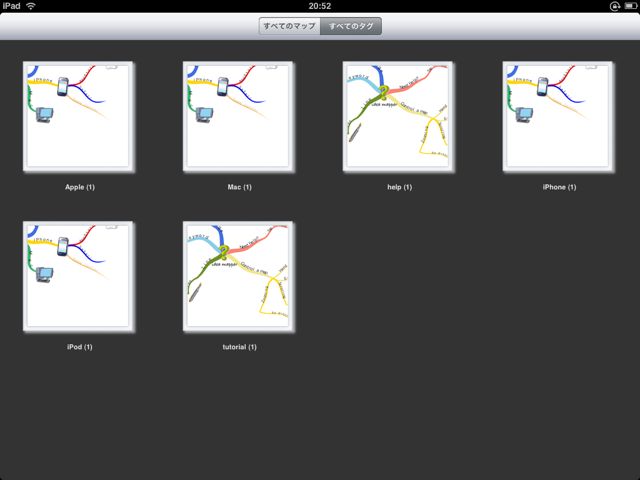This screenshot has height=480, width=640.
Task: Tap the battery indicator icon
Action: [x=630, y=6]
